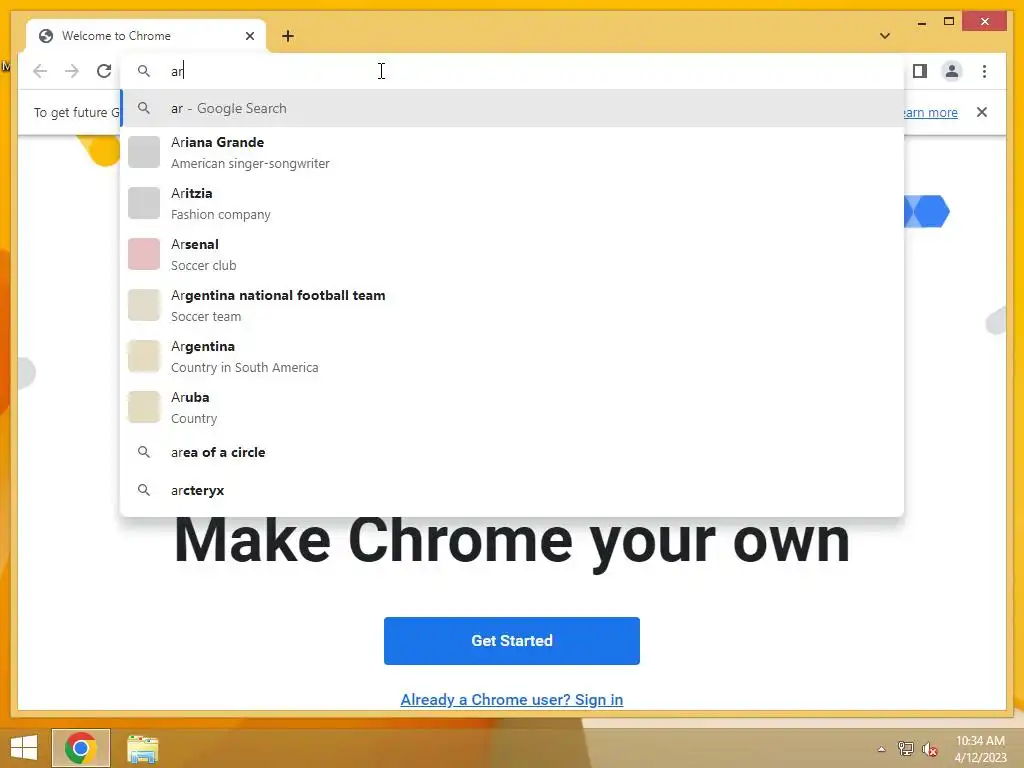1024x768 pixels.
Task: Select 'area of a circle' suggestion
Action: [512, 452]
